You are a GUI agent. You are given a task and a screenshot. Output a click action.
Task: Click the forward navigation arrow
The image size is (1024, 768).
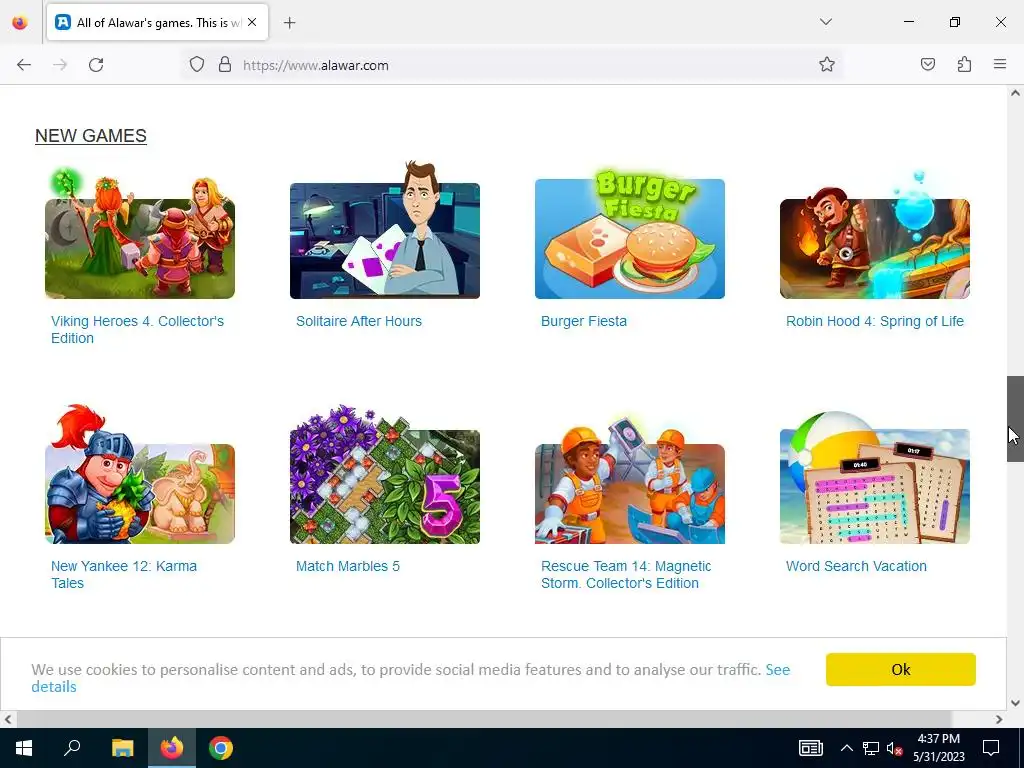click(x=60, y=65)
